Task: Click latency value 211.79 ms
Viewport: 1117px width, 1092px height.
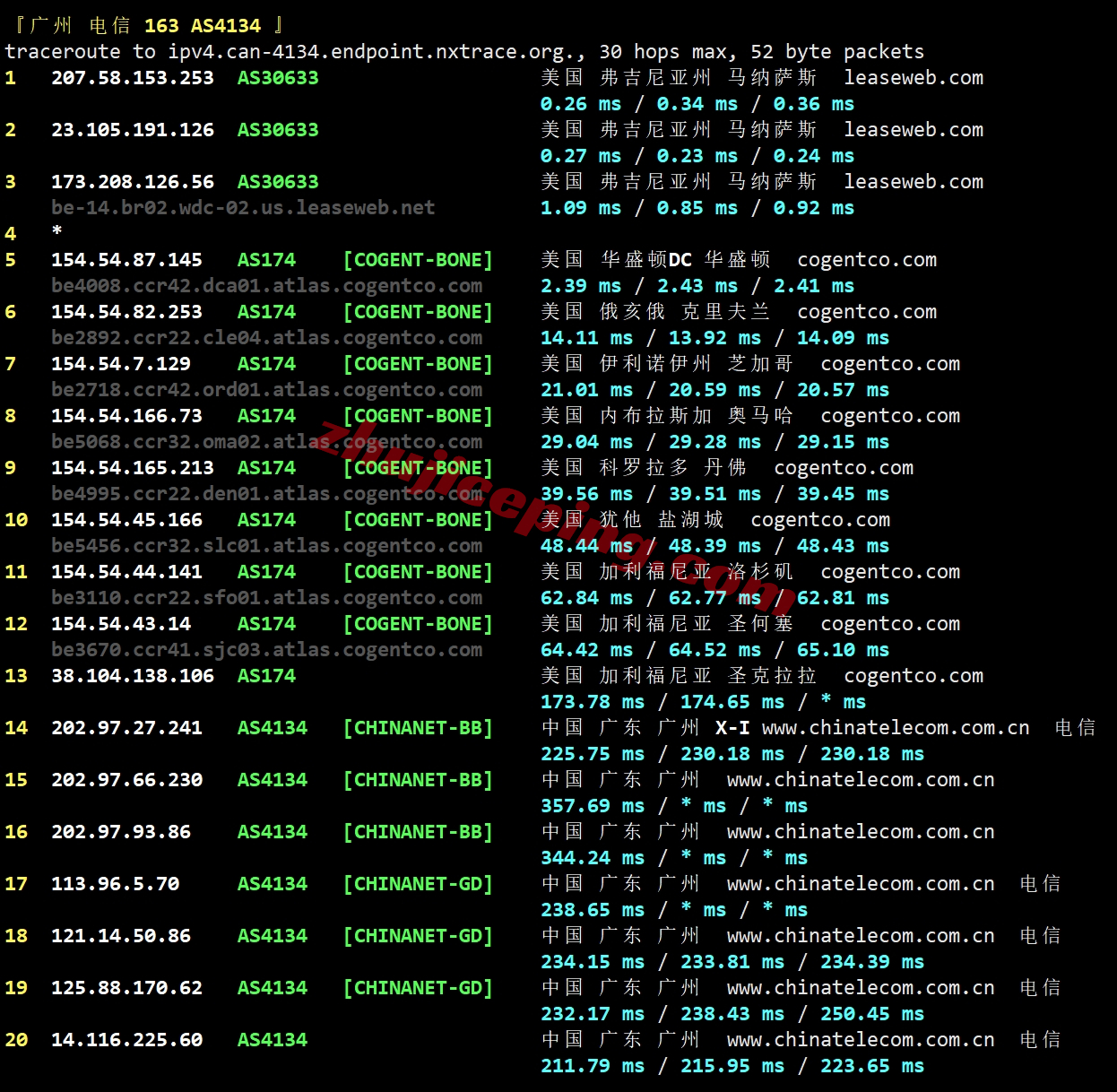Action: click(x=593, y=1066)
